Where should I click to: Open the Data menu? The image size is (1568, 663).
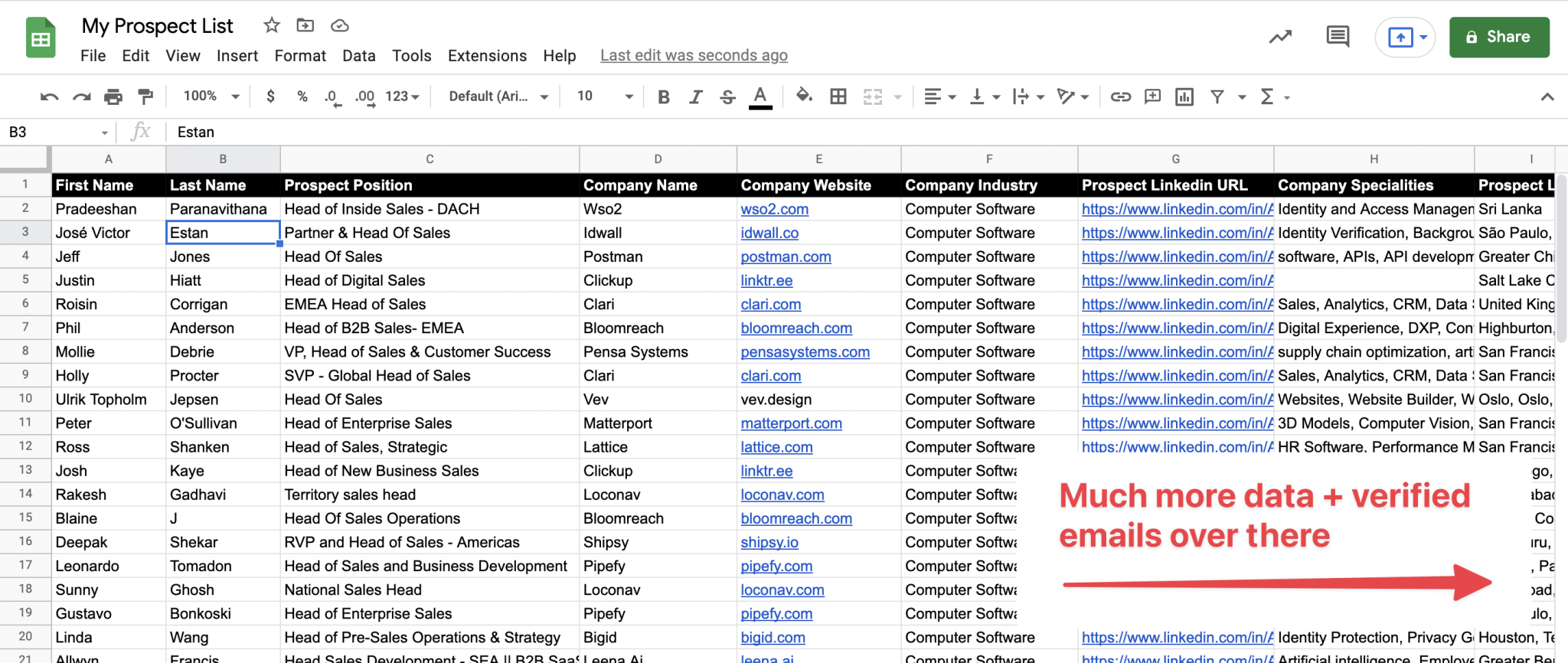pos(359,56)
